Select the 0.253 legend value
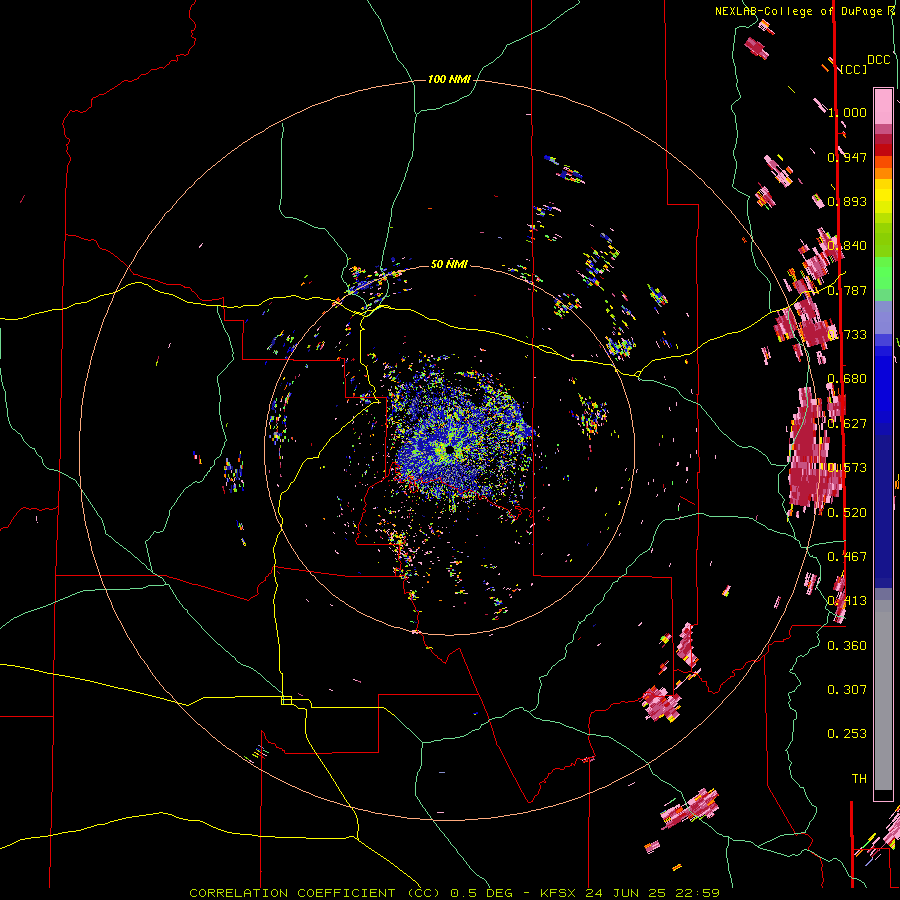Viewport: 900px width, 900px height. [x=847, y=734]
